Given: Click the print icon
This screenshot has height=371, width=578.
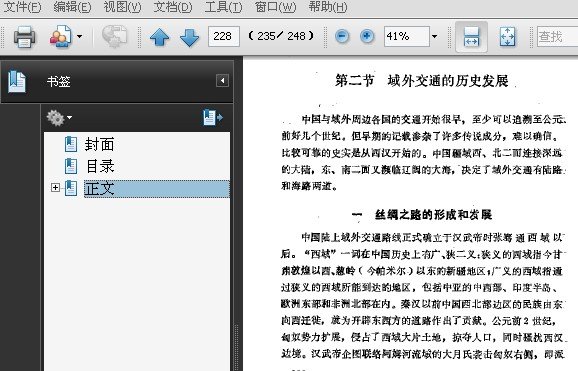Looking at the screenshot, I should point(25,37).
